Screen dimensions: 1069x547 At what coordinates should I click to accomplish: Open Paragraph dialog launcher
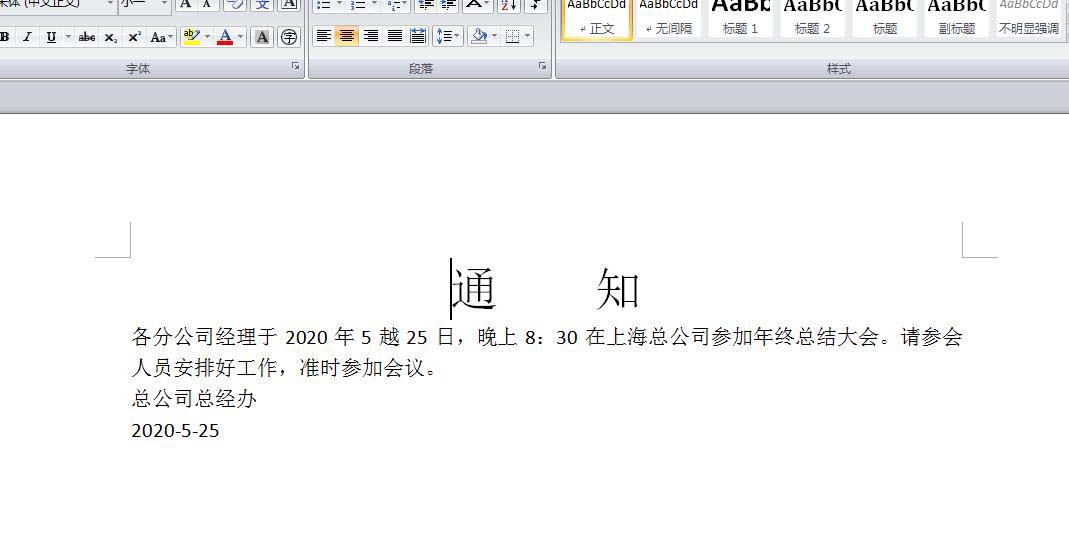(542, 66)
